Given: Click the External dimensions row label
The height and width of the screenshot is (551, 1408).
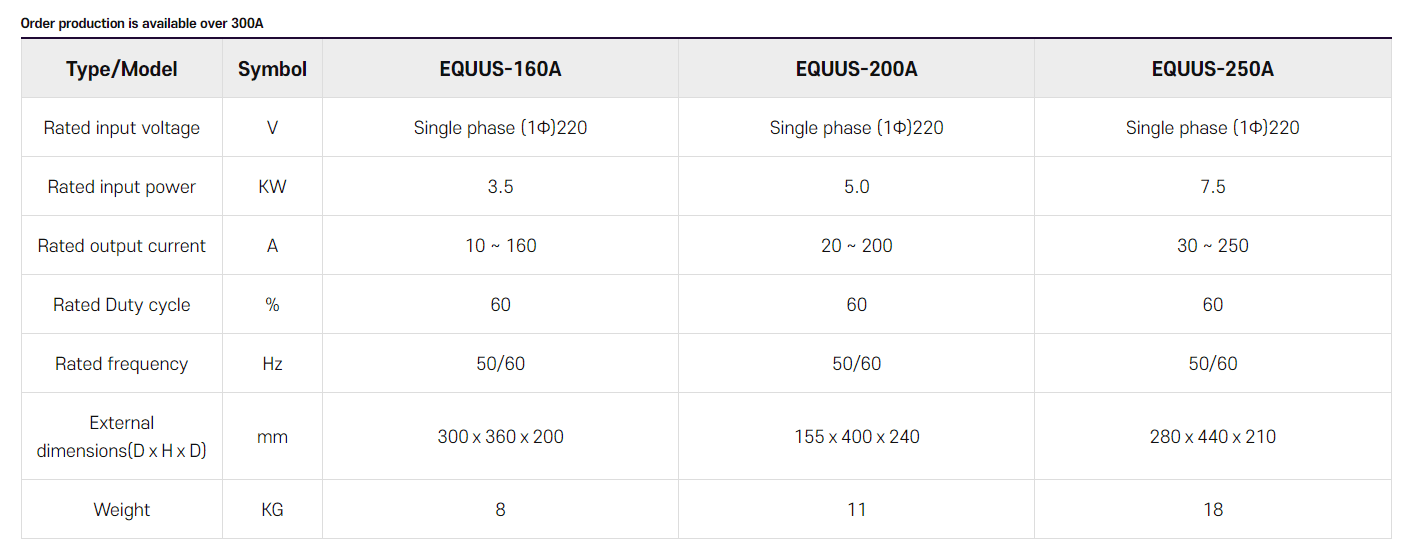Looking at the screenshot, I should coord(122,437).
